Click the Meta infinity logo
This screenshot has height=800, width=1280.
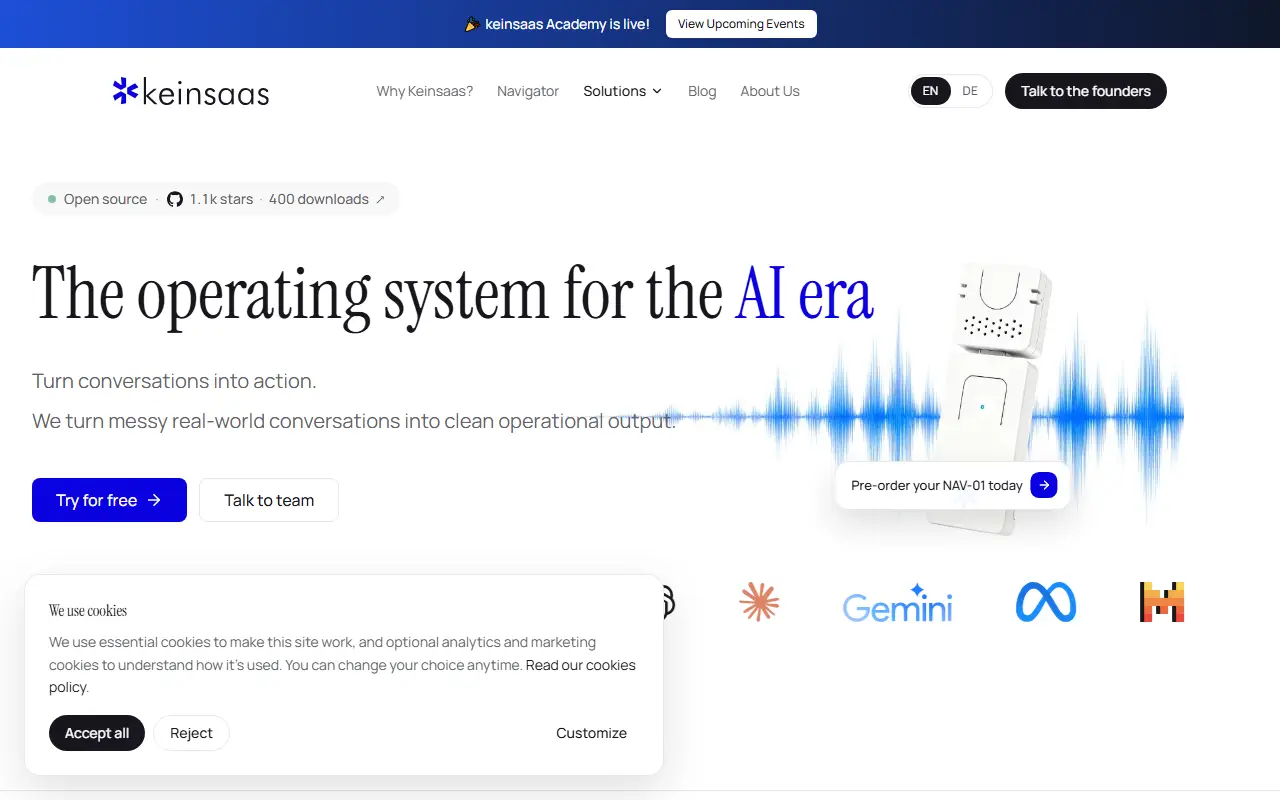(x=1046, y=602)
